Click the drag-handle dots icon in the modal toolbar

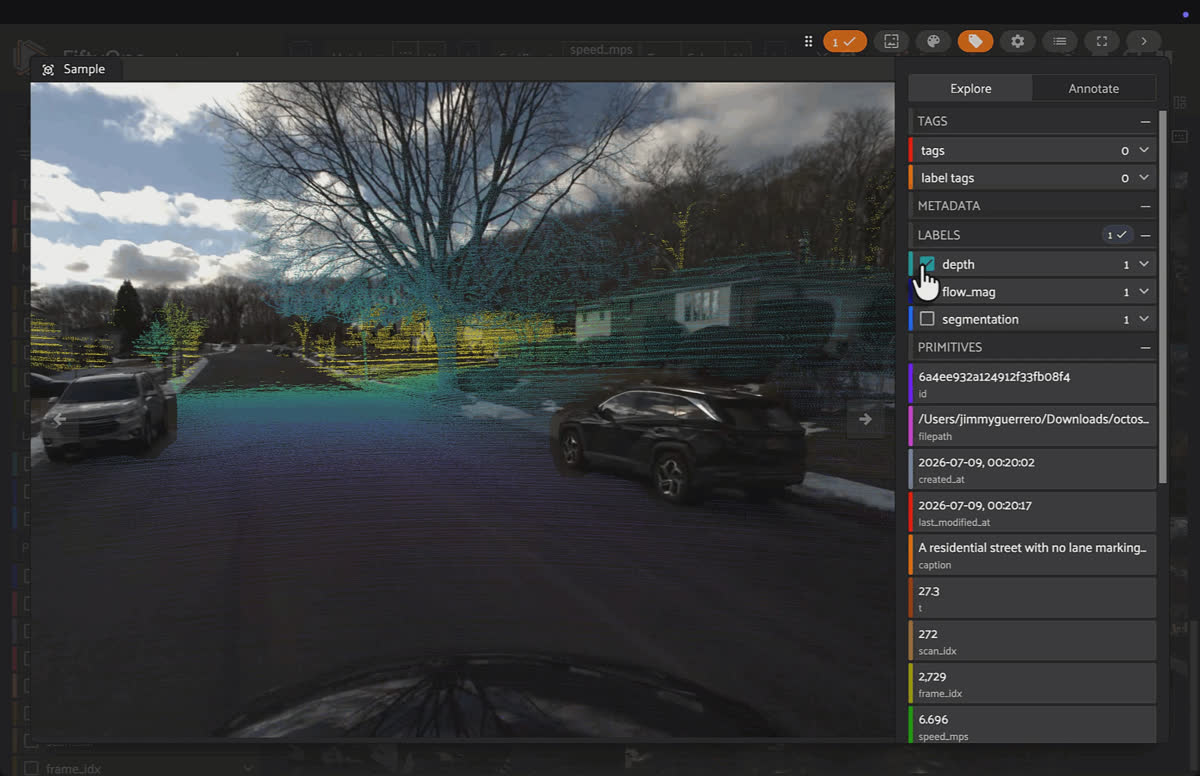point(808,41)
